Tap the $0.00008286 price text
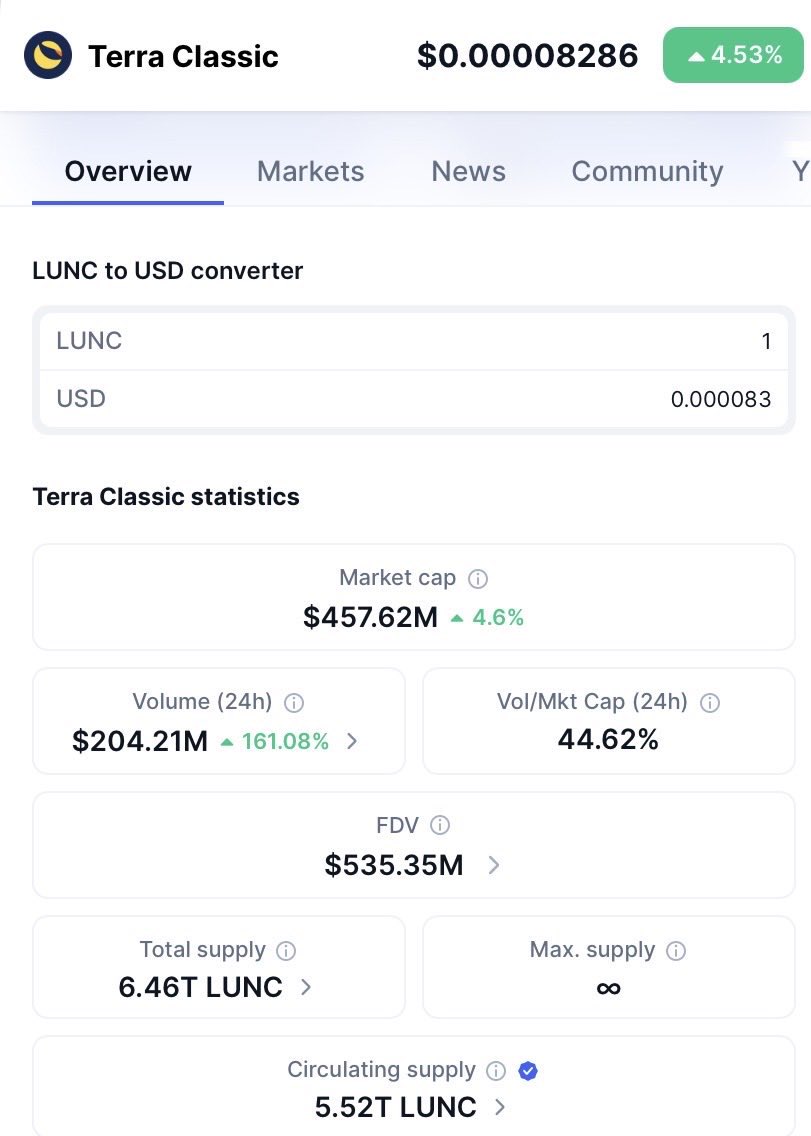This screenshot has height=1136, width=811. (528, 56)
